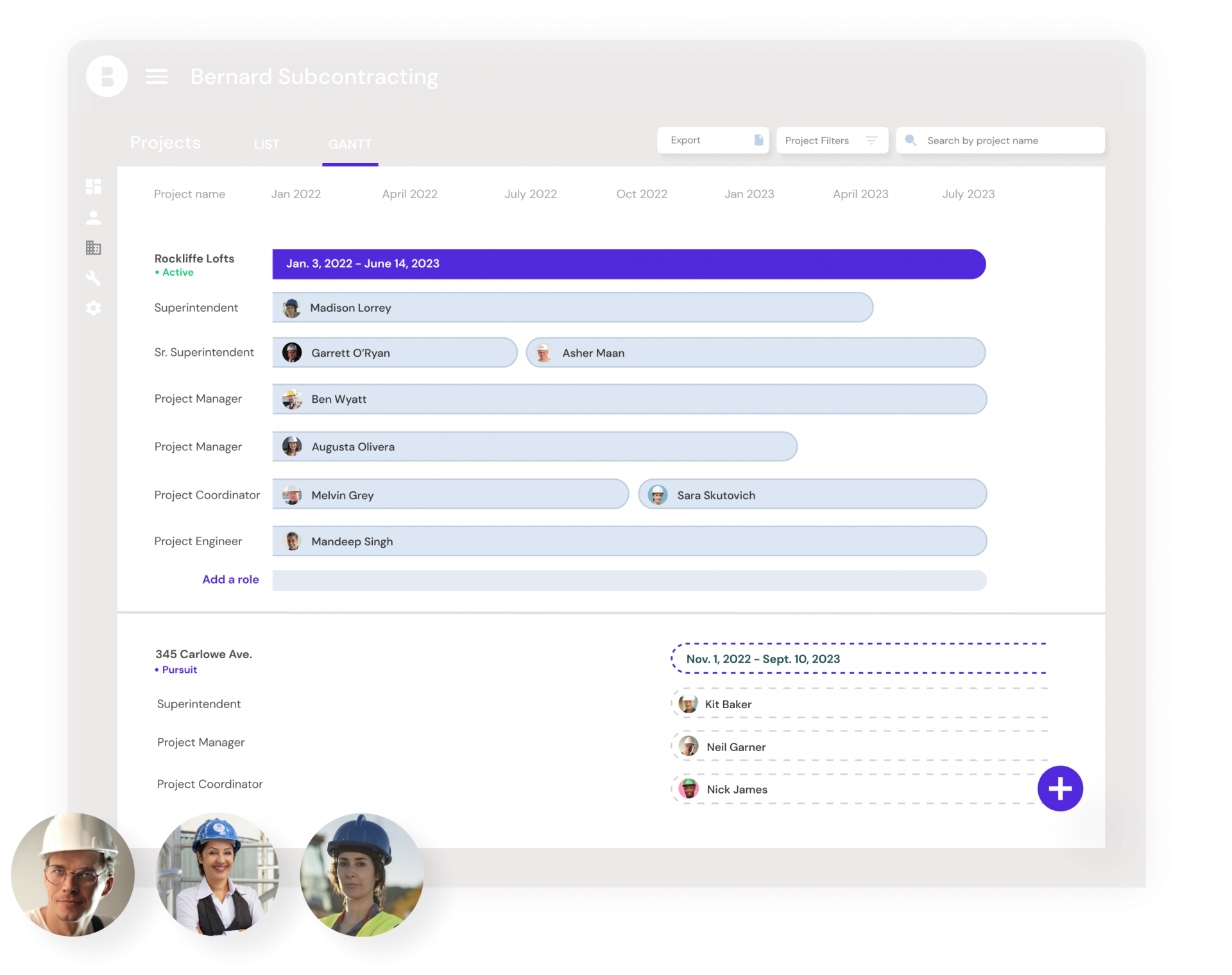1232x975 pixels.
Task: Click Sara Skutovich's assignment bar
Action: pos(812,495)
